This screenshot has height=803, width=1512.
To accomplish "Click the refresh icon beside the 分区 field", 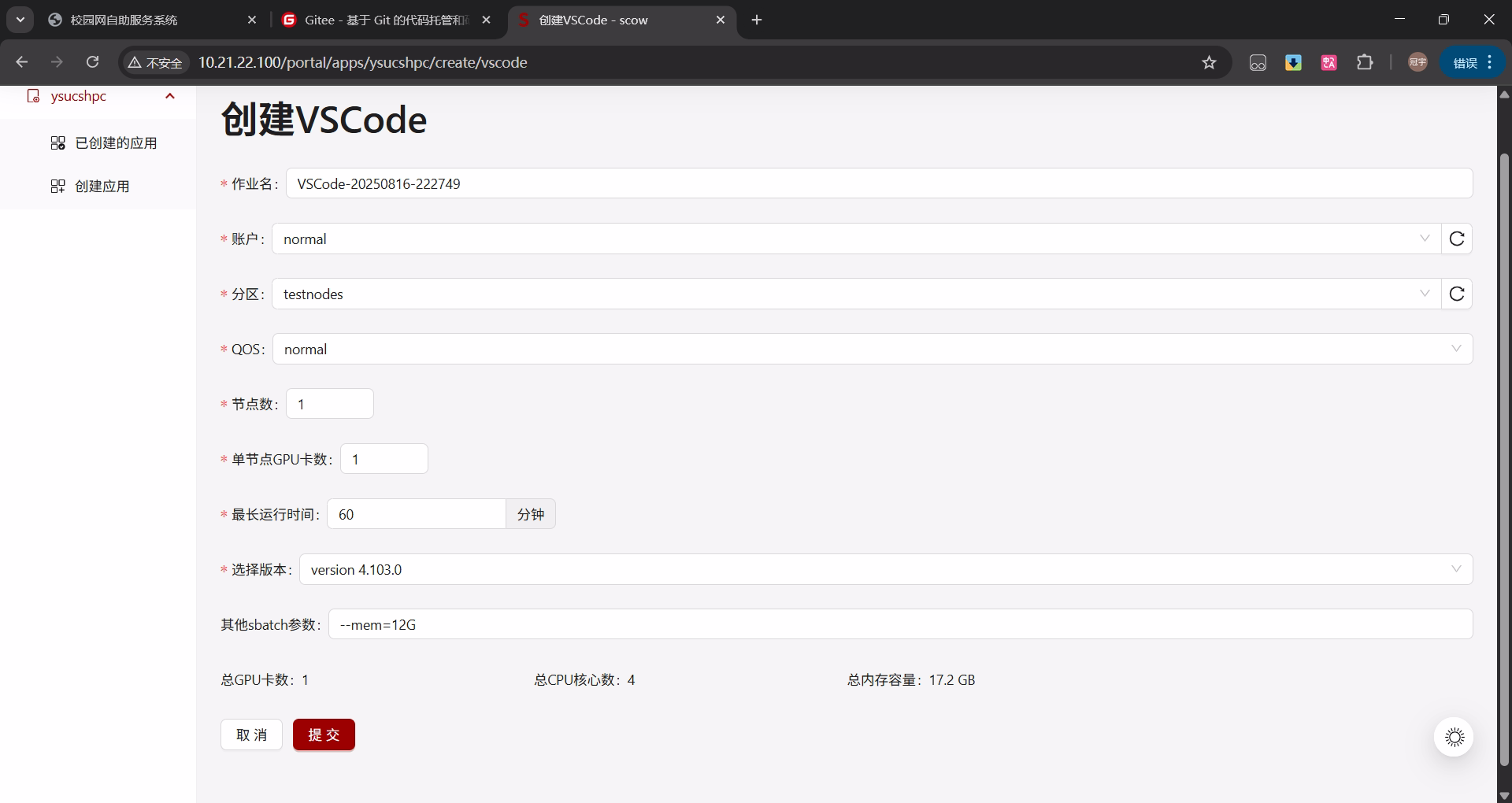I will tap(1456, 294).
